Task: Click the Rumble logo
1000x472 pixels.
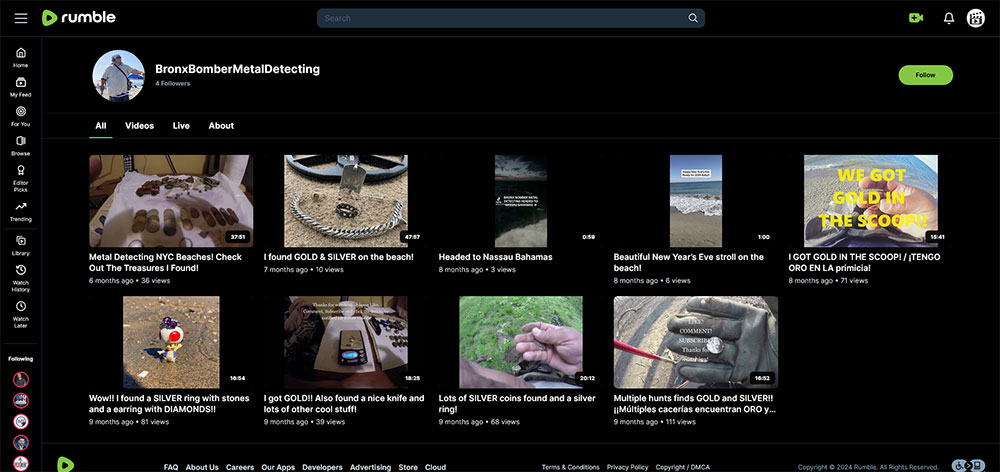Action: point(78,18)
